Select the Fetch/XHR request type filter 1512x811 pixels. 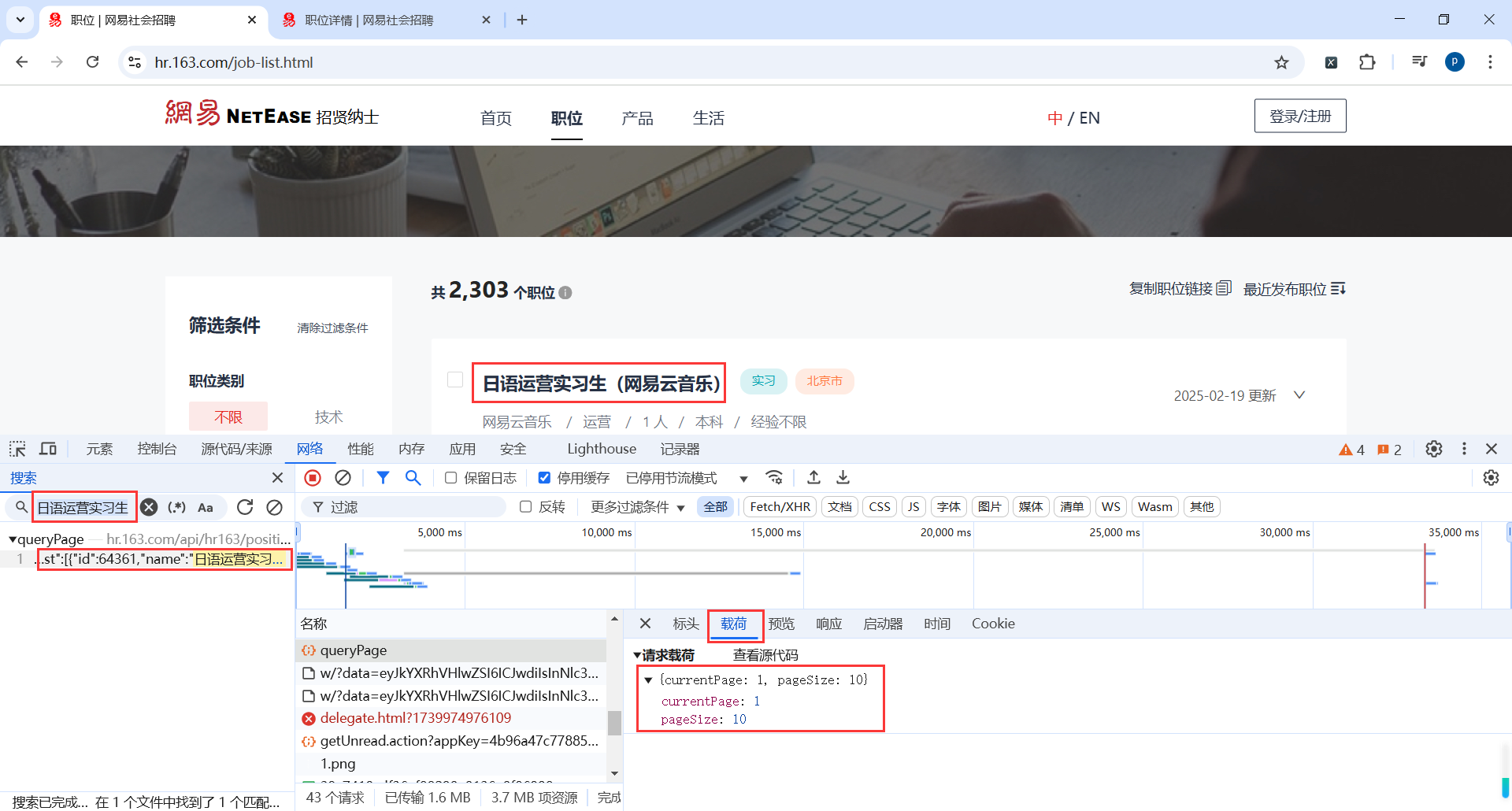pos(780,507)
